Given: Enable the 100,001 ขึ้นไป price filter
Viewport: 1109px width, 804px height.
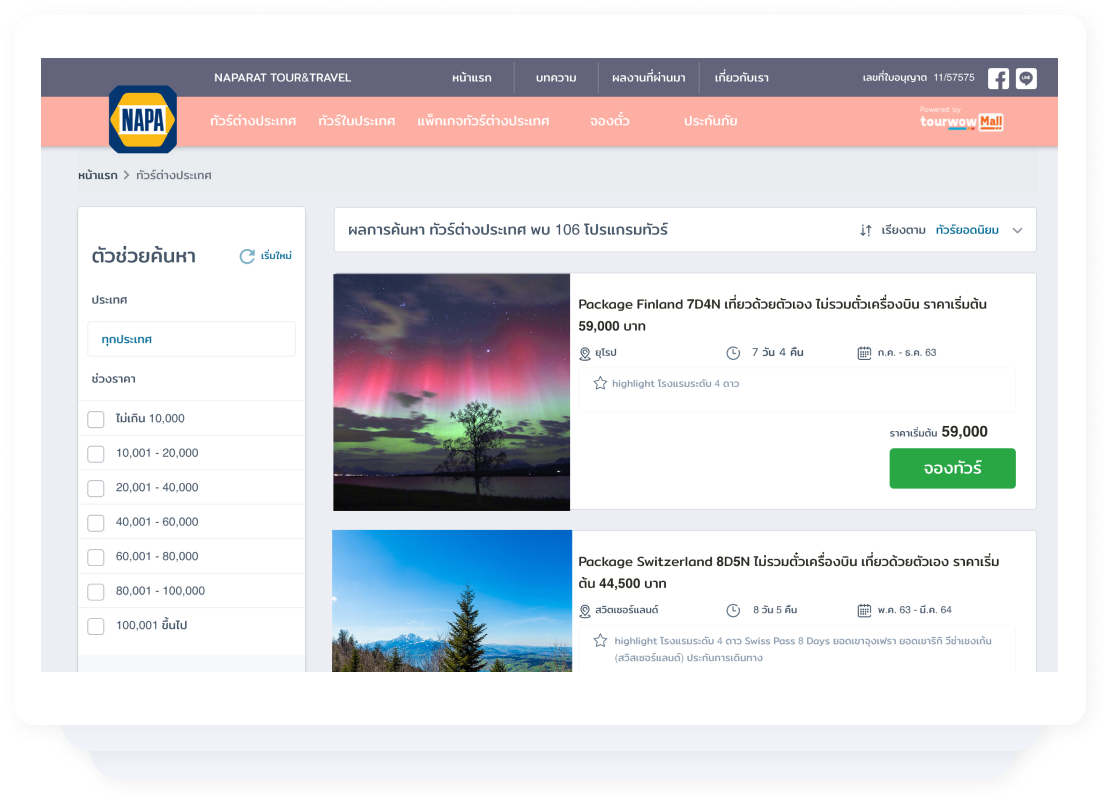Looking at the screenshot, I should tap(96, 626).
